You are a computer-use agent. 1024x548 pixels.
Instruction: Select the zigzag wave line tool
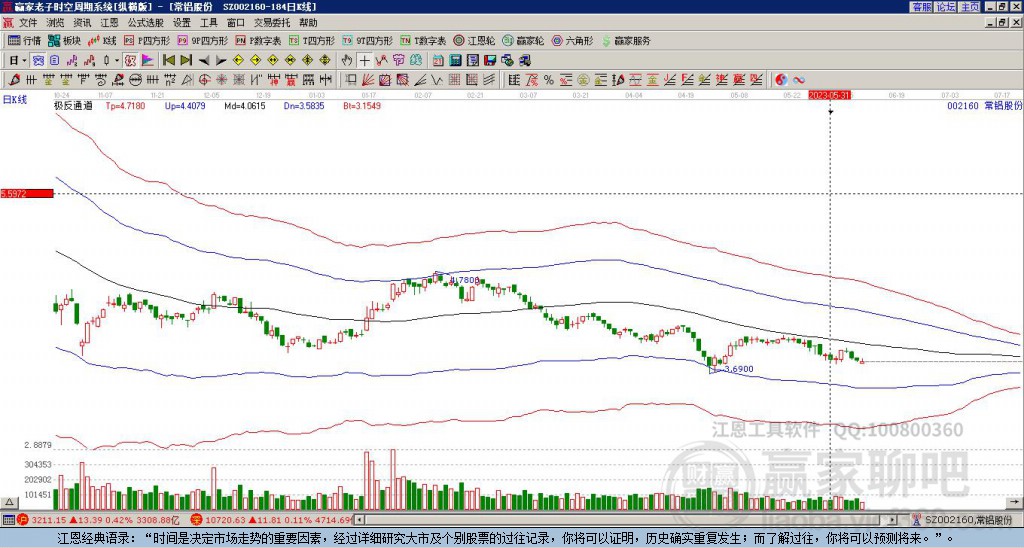pos(438,80)
